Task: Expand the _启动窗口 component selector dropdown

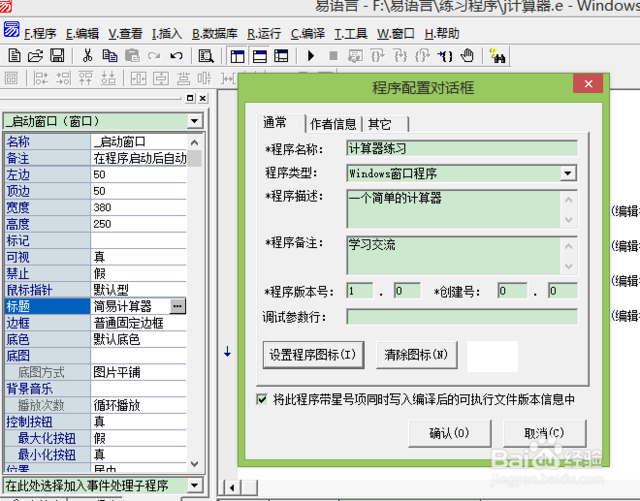Action: [x=192, y=121]
